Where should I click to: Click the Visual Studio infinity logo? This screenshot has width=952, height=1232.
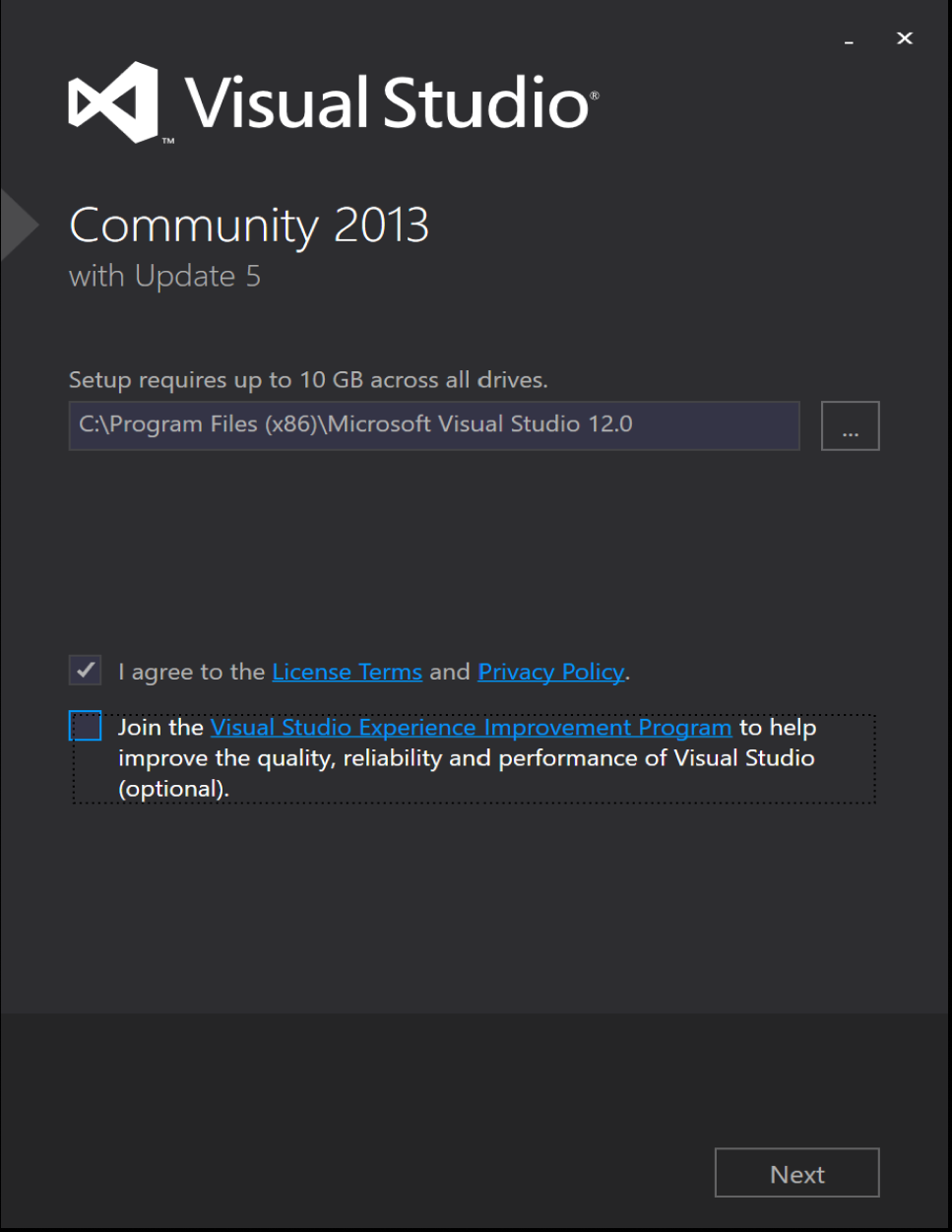[x=113, y=102]
